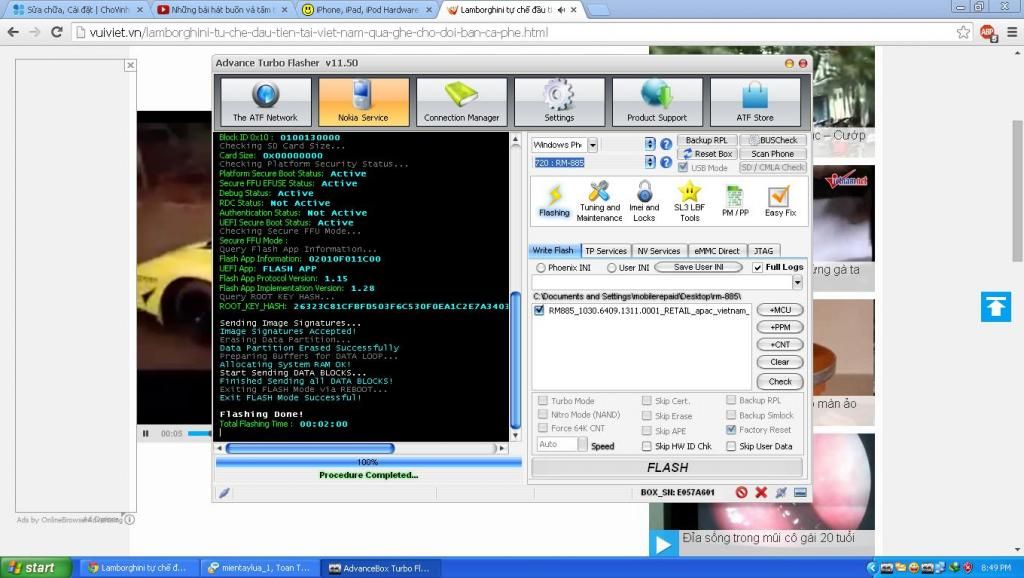
Task: Expand the INI file path dropdown
Action: click(x=797, y=282)
